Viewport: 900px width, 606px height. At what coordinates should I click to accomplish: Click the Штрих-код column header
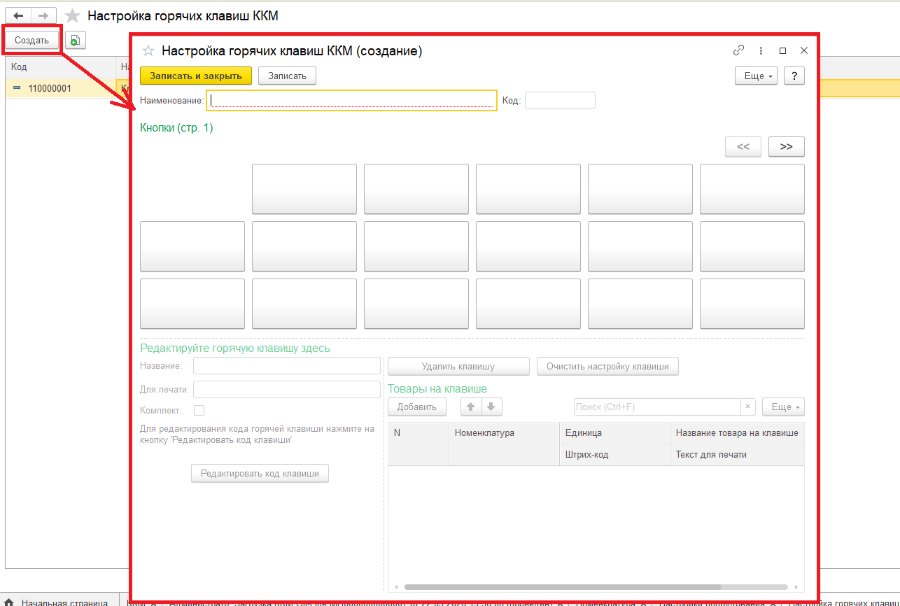pyautogui.click(x=615, y=454)
